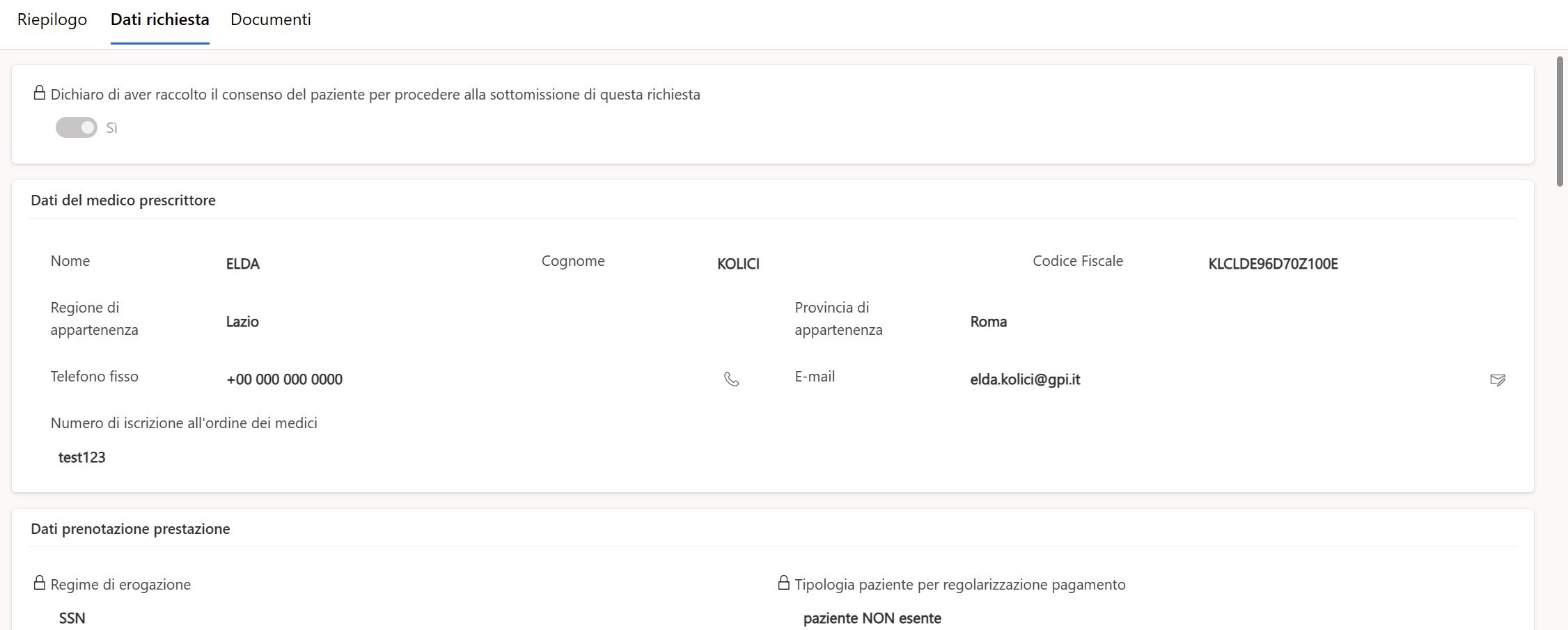Toggle the patient consent switch

point(77,127)
